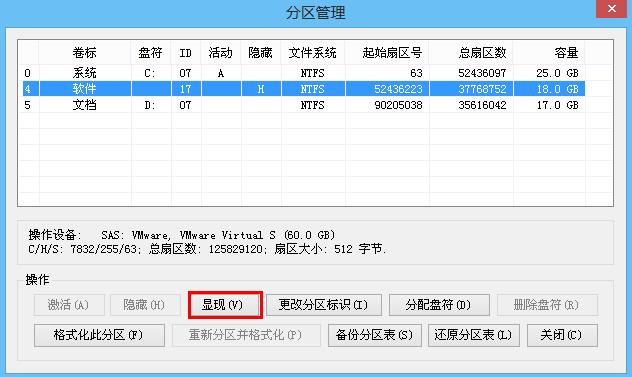Click the C/H/S geometry info line

(x=207, y=249)
